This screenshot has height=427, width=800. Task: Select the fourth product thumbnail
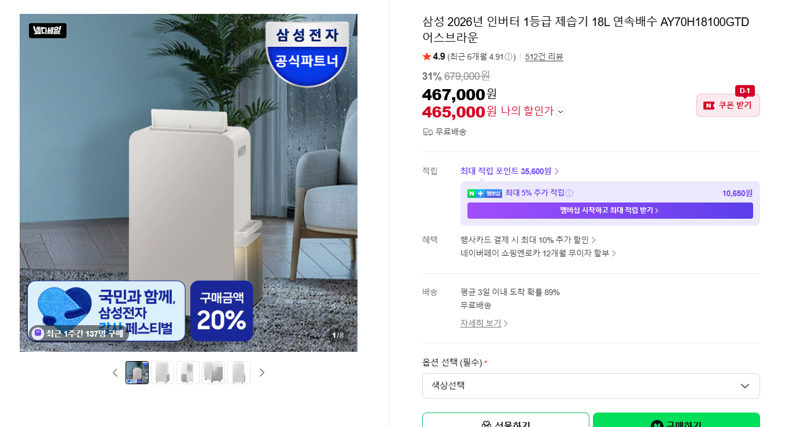coord(213,372)
